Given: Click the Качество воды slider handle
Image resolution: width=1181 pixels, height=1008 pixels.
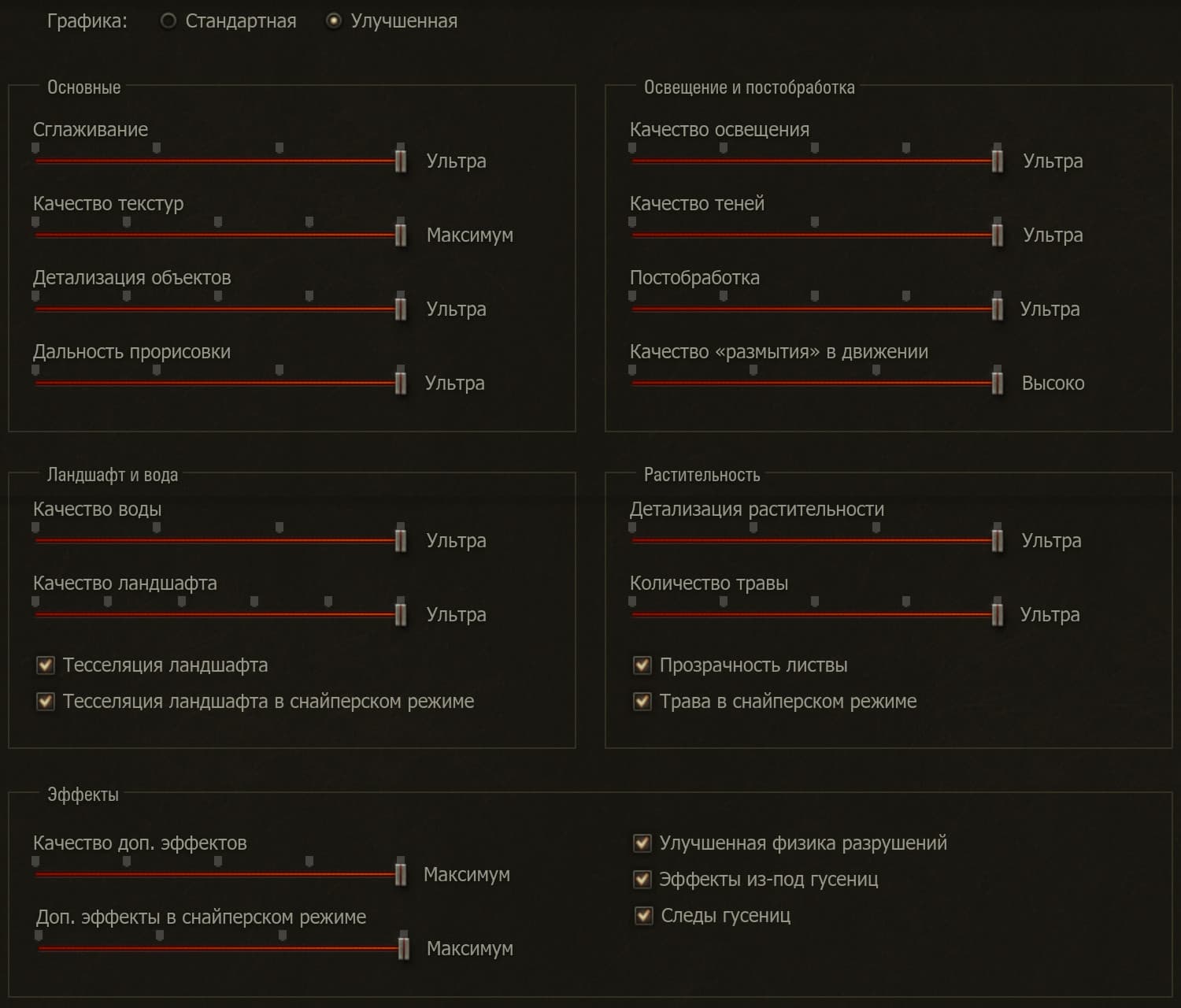Looking at the screenshot, I should (401, 540).
